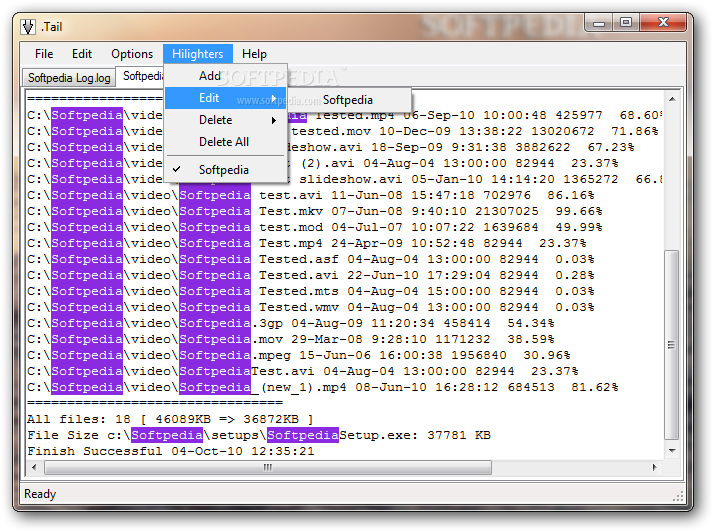Open the Help menu
Screen dimensions: 714x532
pos(254,54)
